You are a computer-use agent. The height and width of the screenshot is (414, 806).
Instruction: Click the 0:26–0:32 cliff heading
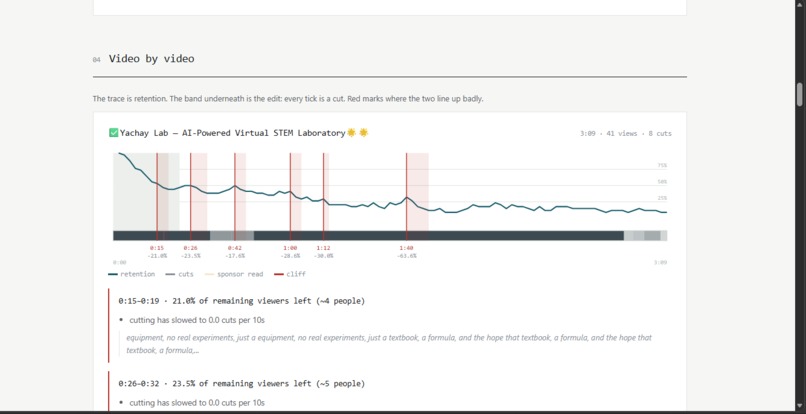pos(242,384)
